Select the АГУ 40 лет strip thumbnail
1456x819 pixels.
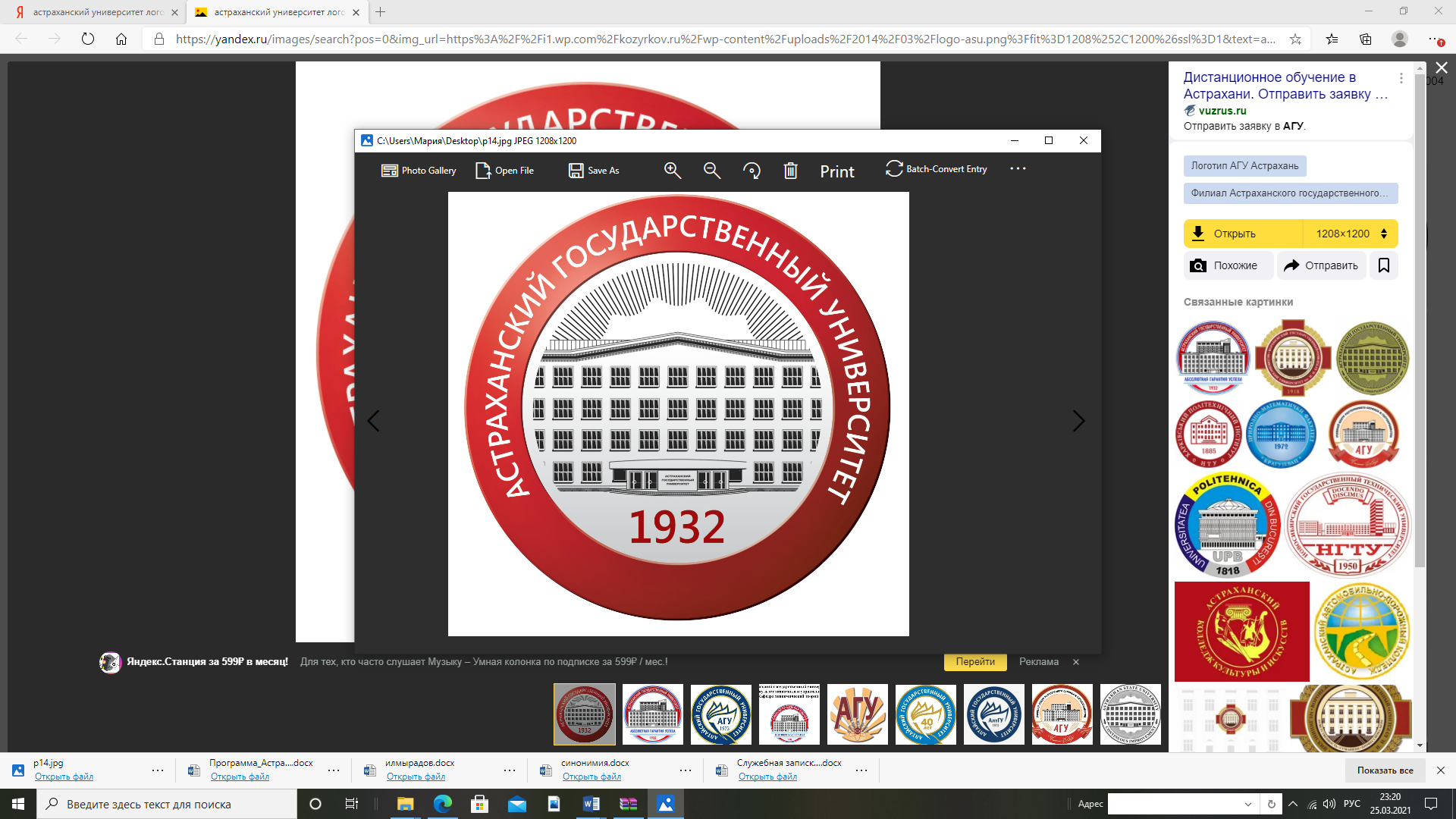coord(925,714)
